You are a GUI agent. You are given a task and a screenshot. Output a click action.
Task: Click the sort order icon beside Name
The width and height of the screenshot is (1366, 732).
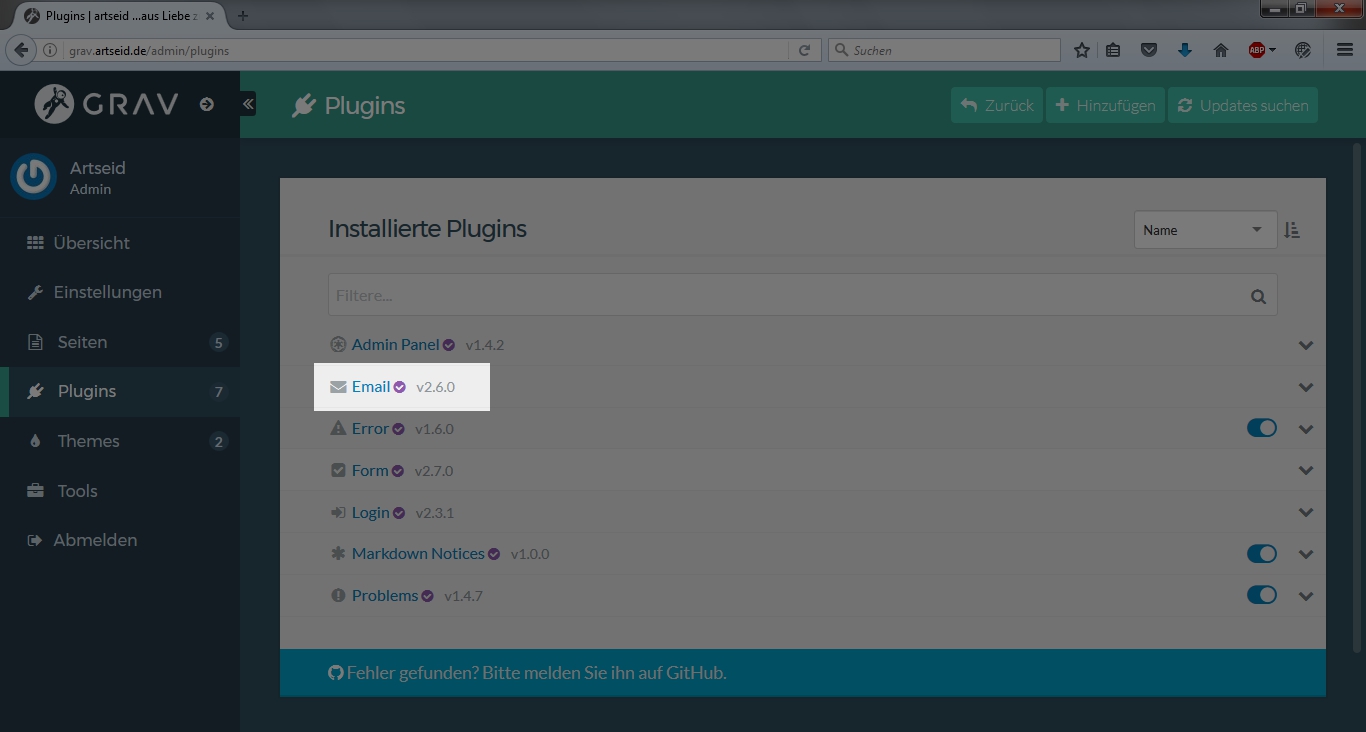(1292, 230)
